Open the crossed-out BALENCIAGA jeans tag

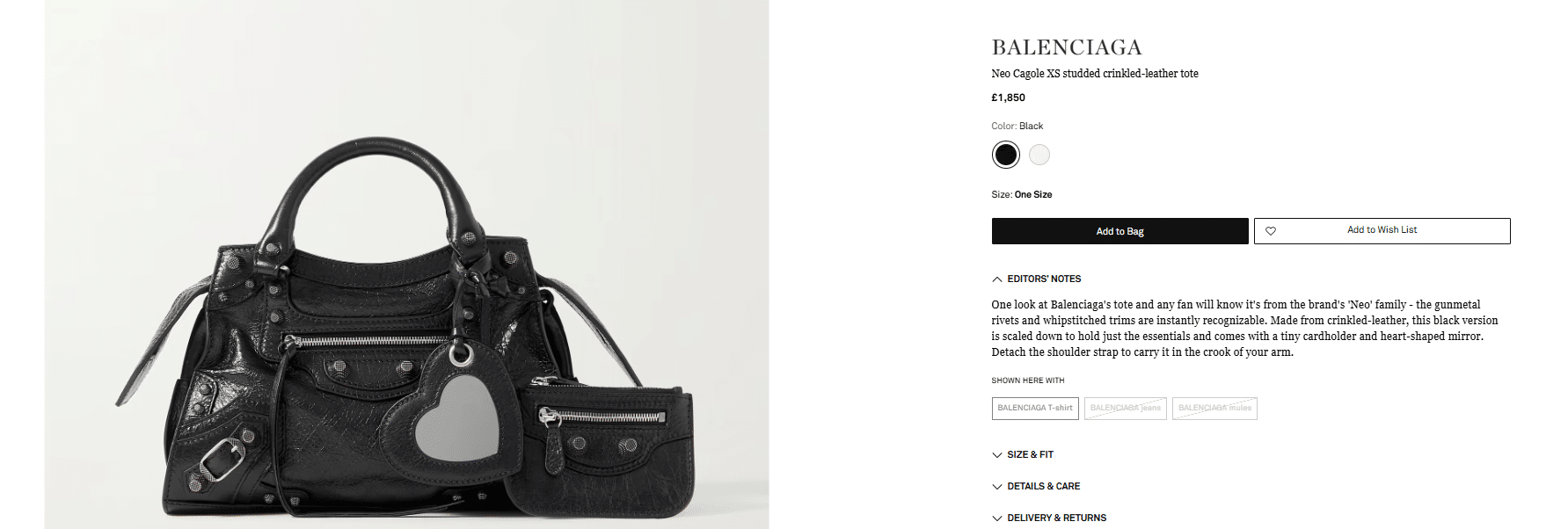click(x=1125, y=408)
